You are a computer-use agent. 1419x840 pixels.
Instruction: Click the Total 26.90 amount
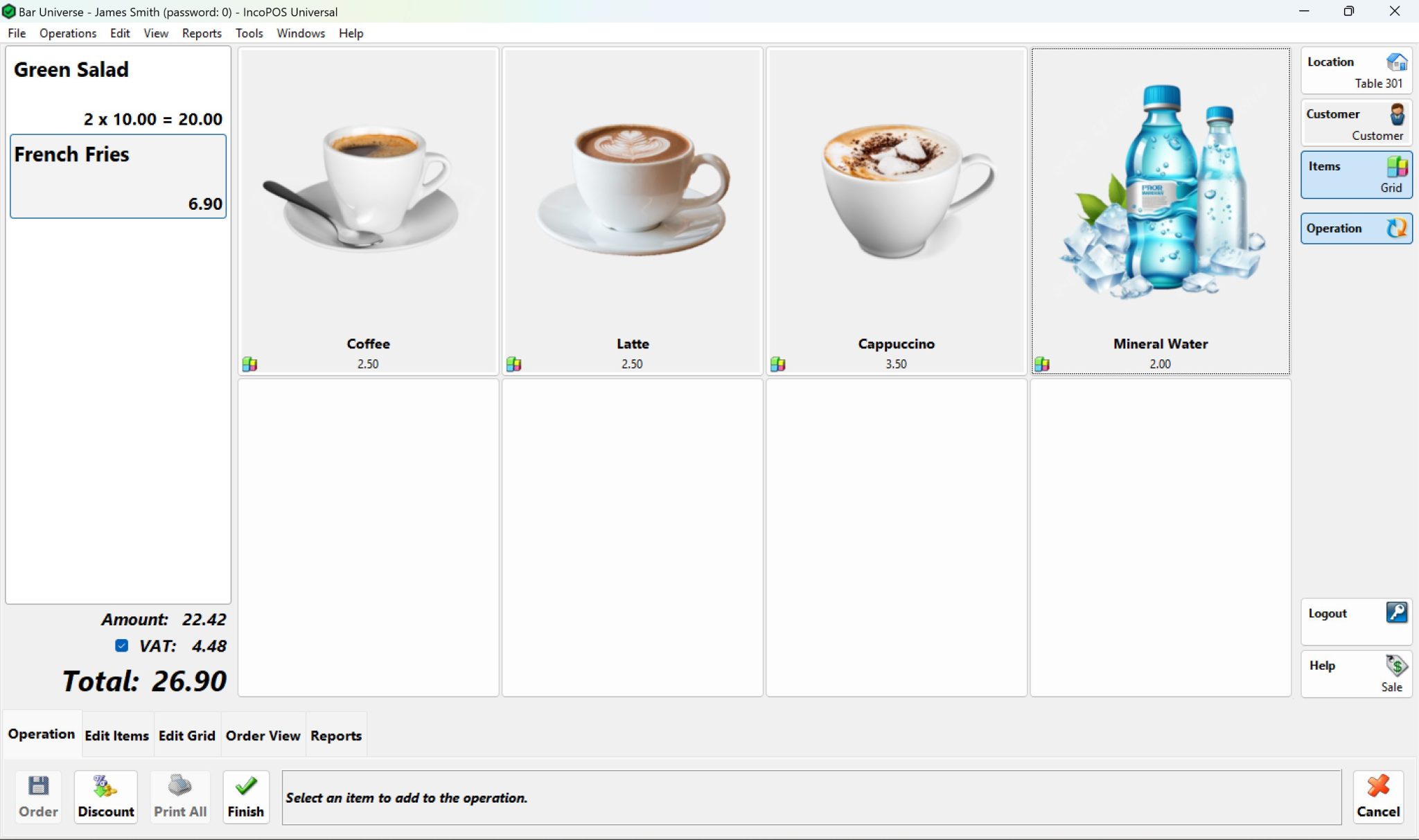[x=189, y=681]
